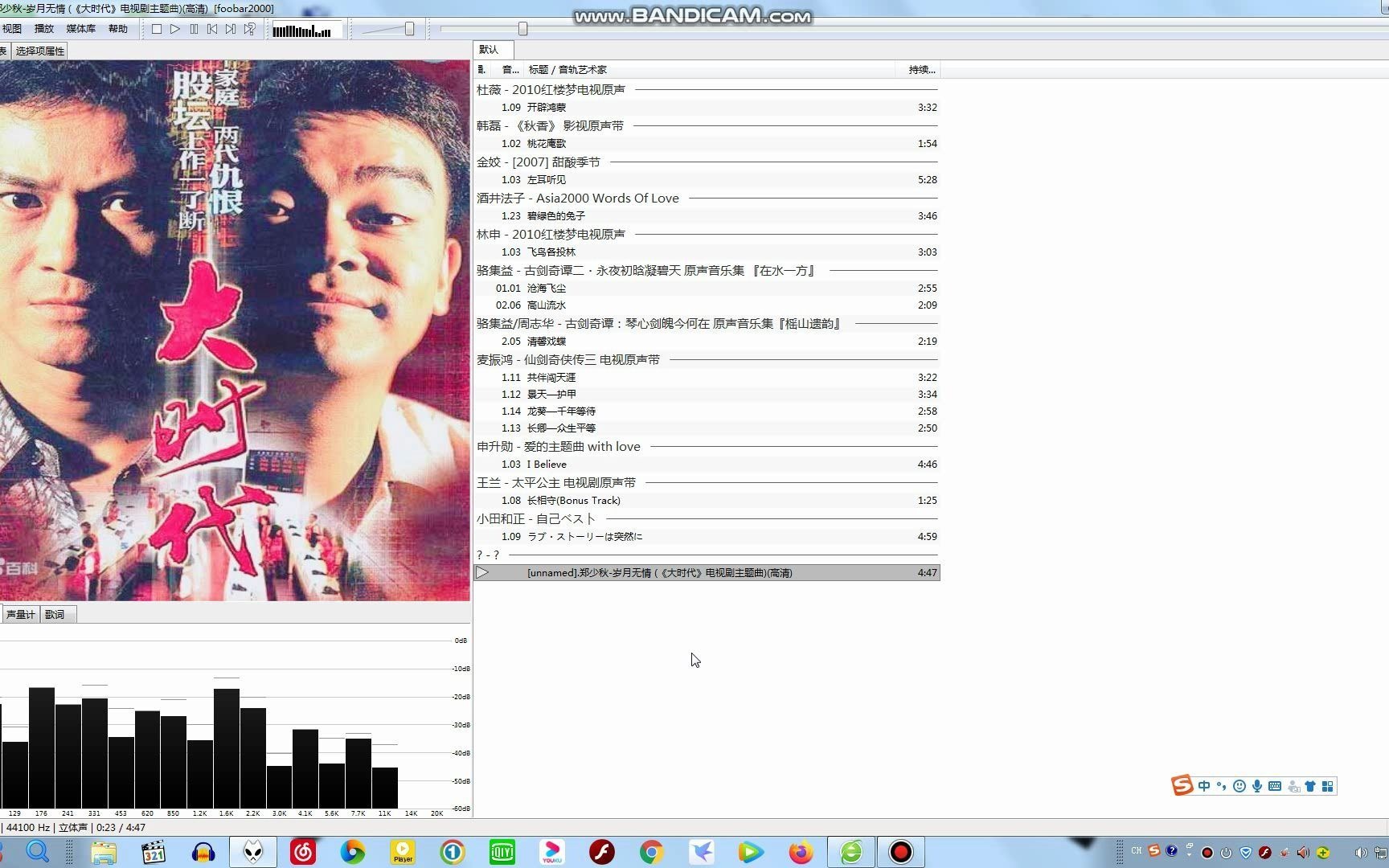Open Youku app in taskbar
The width and height of the screenshot is (1389, 868).
click(552, 852)
